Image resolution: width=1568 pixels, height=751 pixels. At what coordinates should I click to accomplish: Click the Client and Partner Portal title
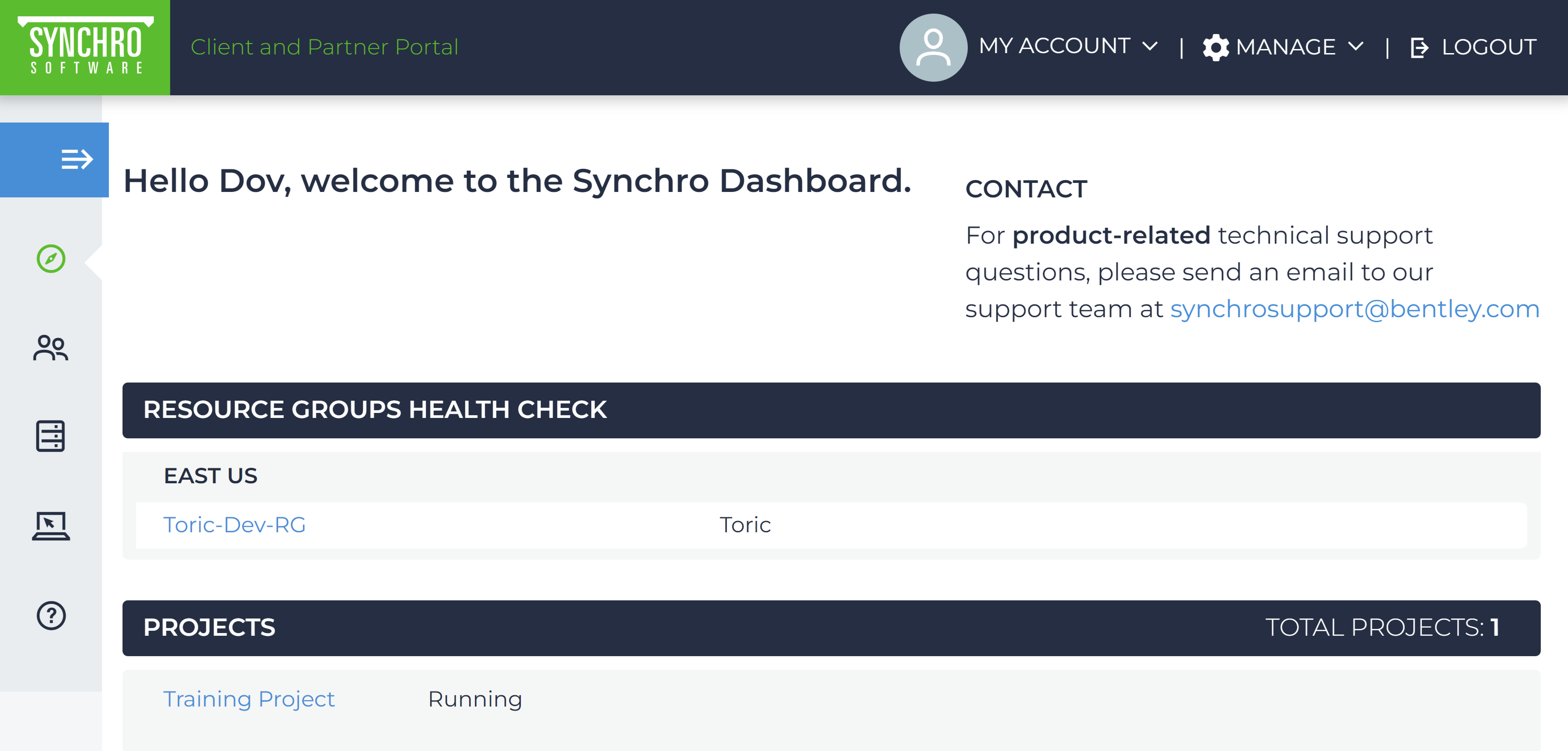pyautogui.click(x=324, y=47)
